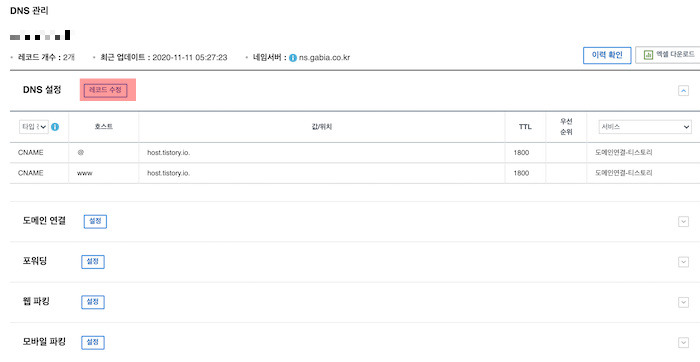The image size is (700, 362).
Task: Expand the 웹 파킹 section
Action: [683, 302]
